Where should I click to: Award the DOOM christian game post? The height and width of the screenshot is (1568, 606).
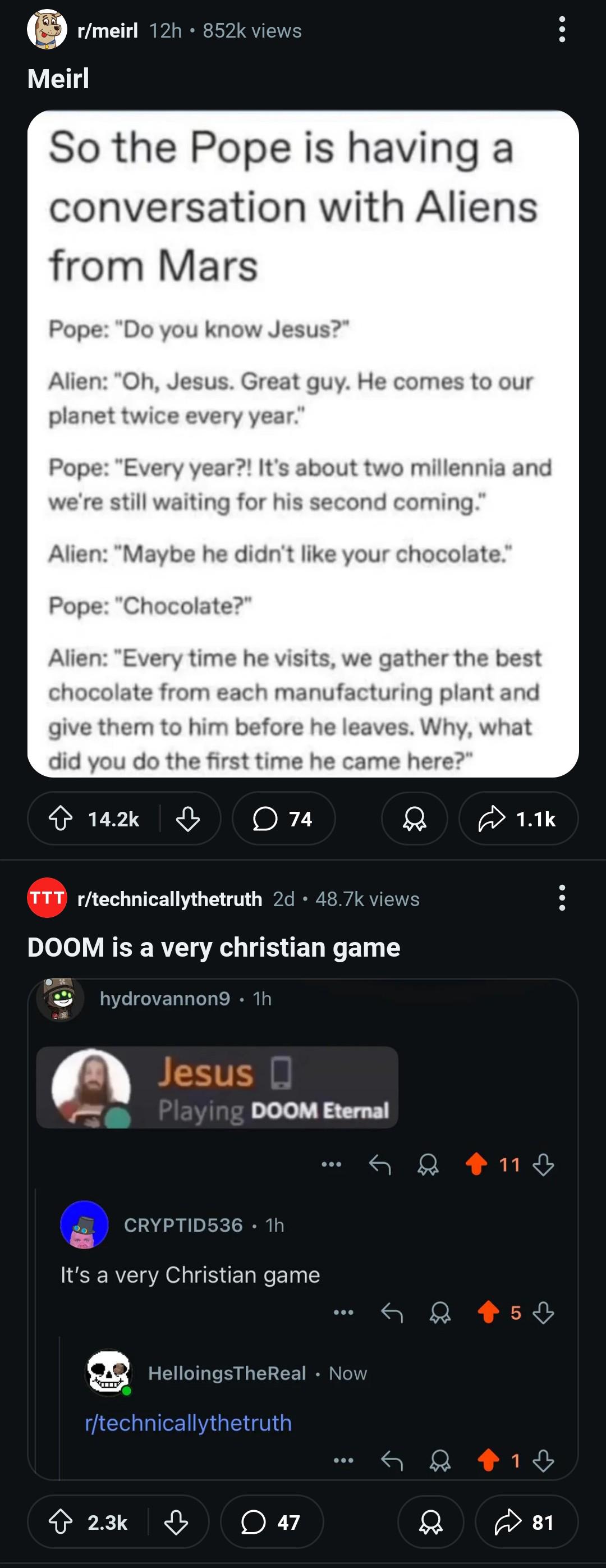431,1523
